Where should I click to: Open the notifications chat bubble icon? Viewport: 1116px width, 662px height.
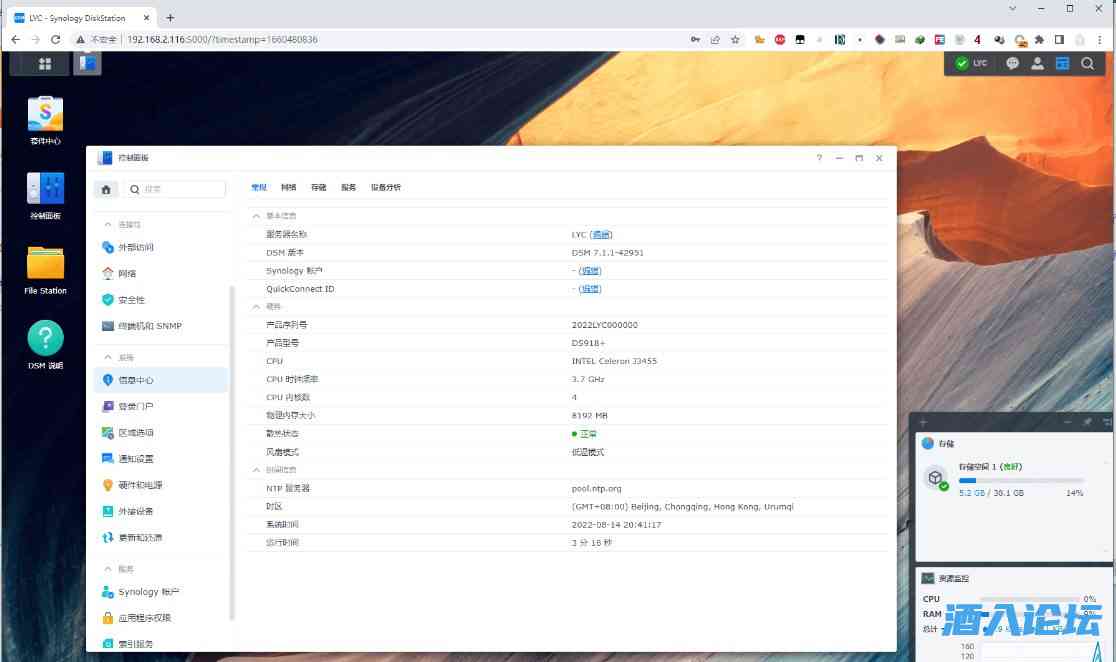(x=1012, y=64)
